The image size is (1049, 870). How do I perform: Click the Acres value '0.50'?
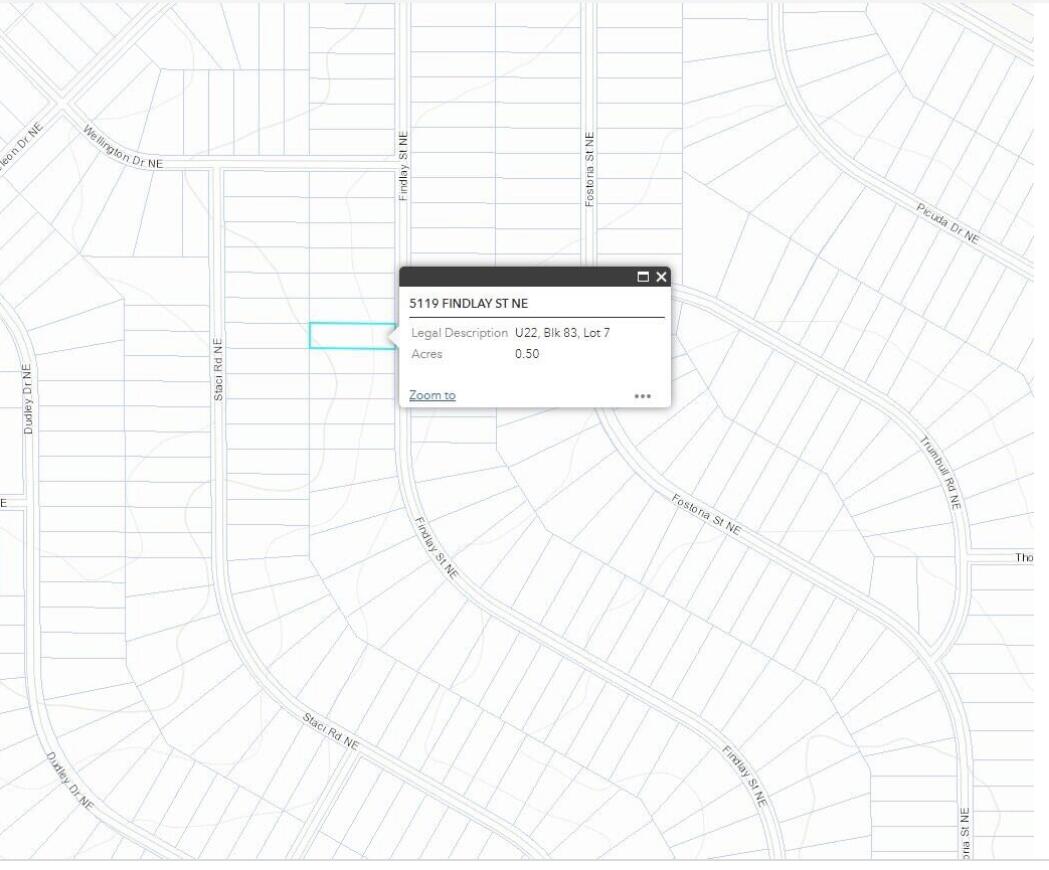pos(527,354)
